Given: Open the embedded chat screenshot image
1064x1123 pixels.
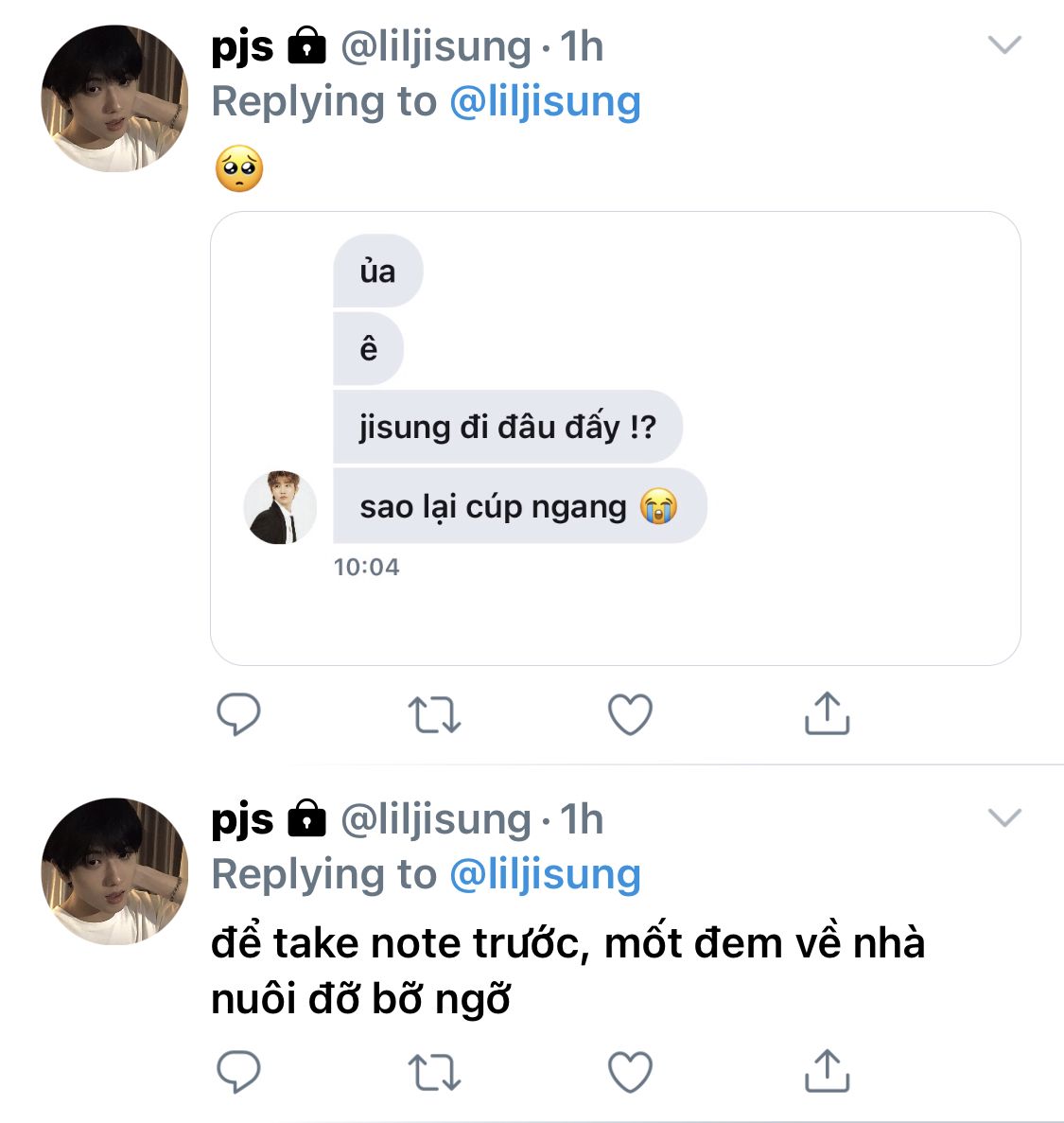Looking at the screenshot, I should pos(615,438).
